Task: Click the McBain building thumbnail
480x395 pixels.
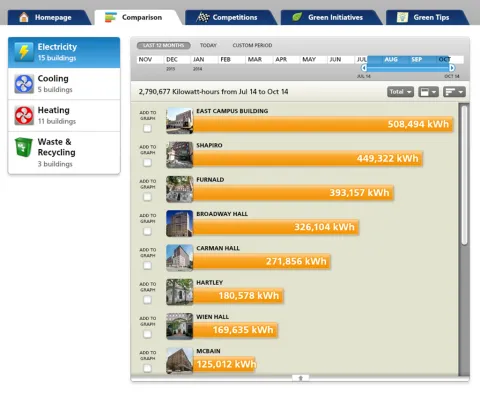Action: coord(180,361)
